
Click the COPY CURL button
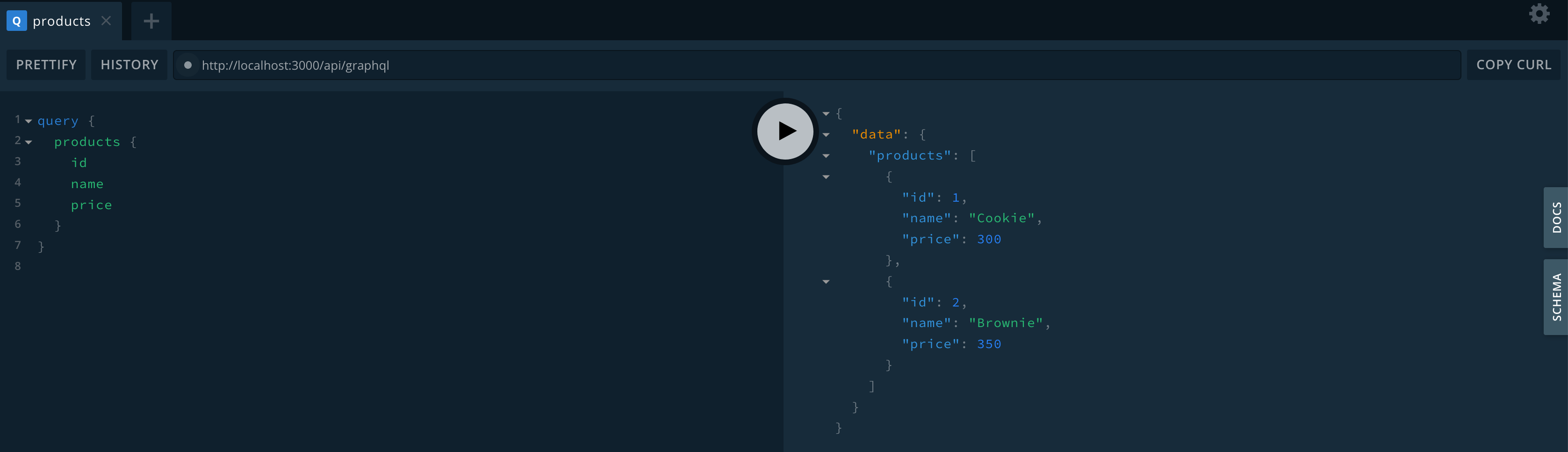(x=1513, y=64)
